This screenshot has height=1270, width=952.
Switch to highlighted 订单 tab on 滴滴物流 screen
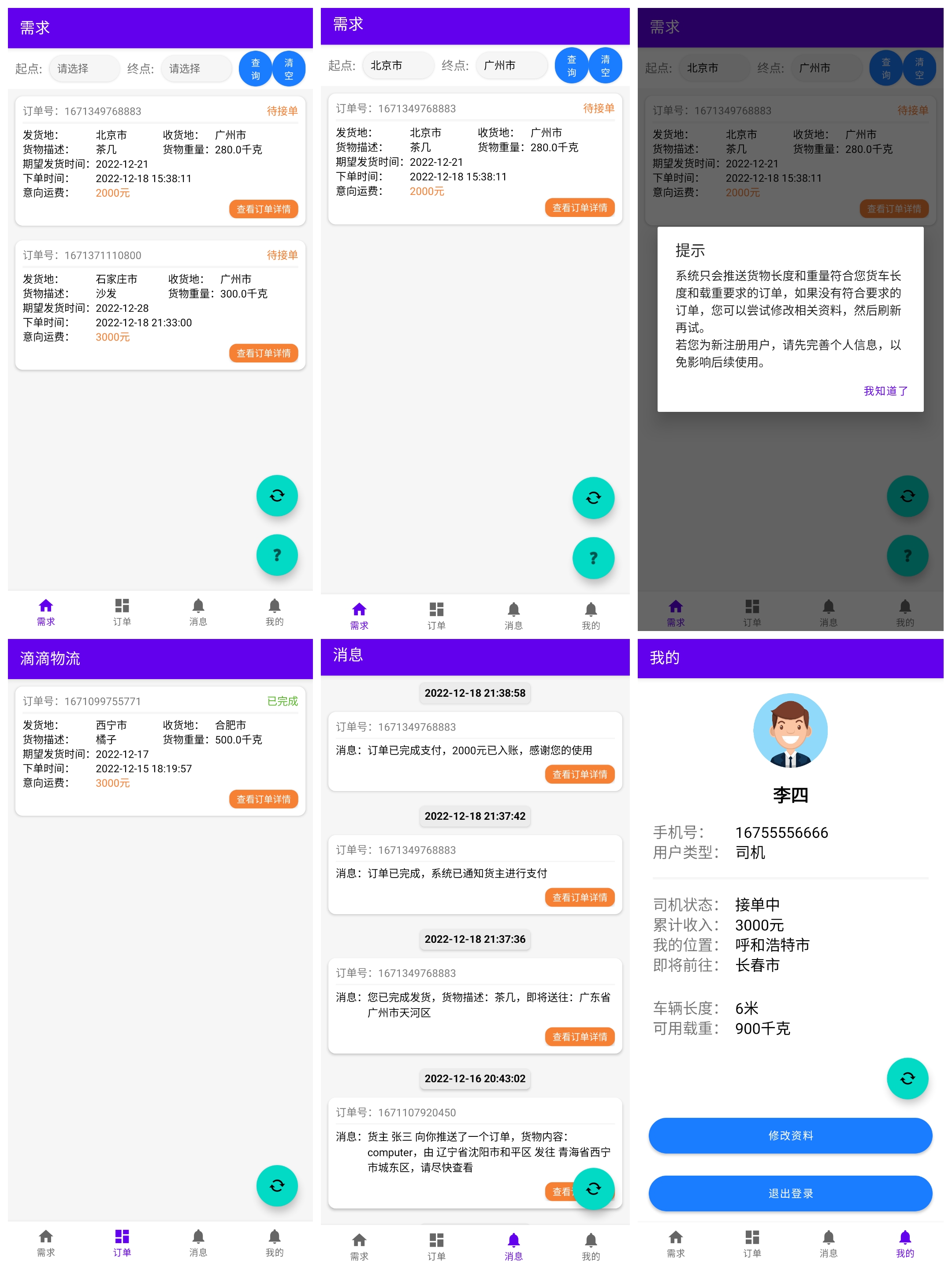click(122, 1243)
